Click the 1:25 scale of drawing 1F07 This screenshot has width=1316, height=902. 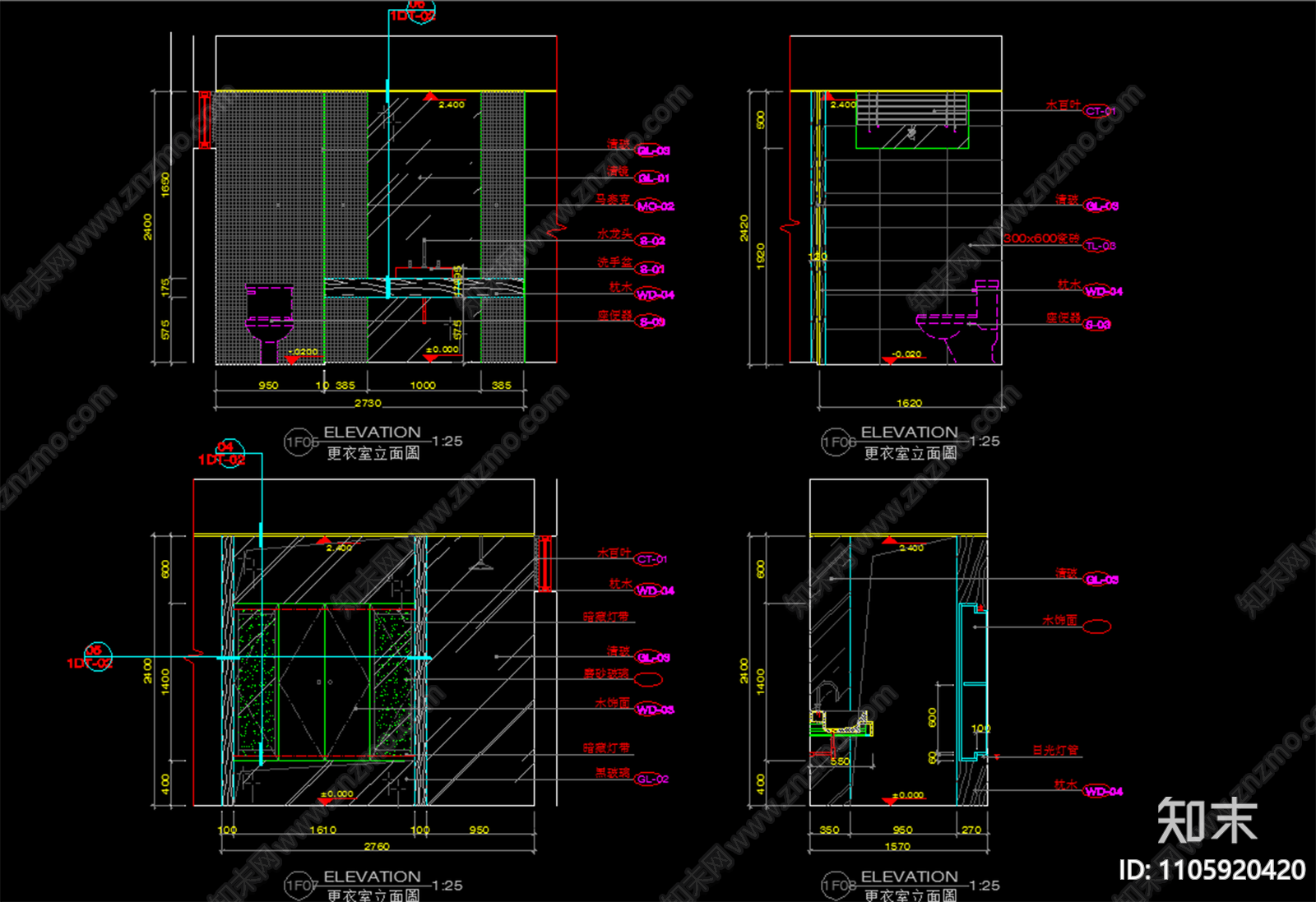pyautogui.click(x=447, y=886)
